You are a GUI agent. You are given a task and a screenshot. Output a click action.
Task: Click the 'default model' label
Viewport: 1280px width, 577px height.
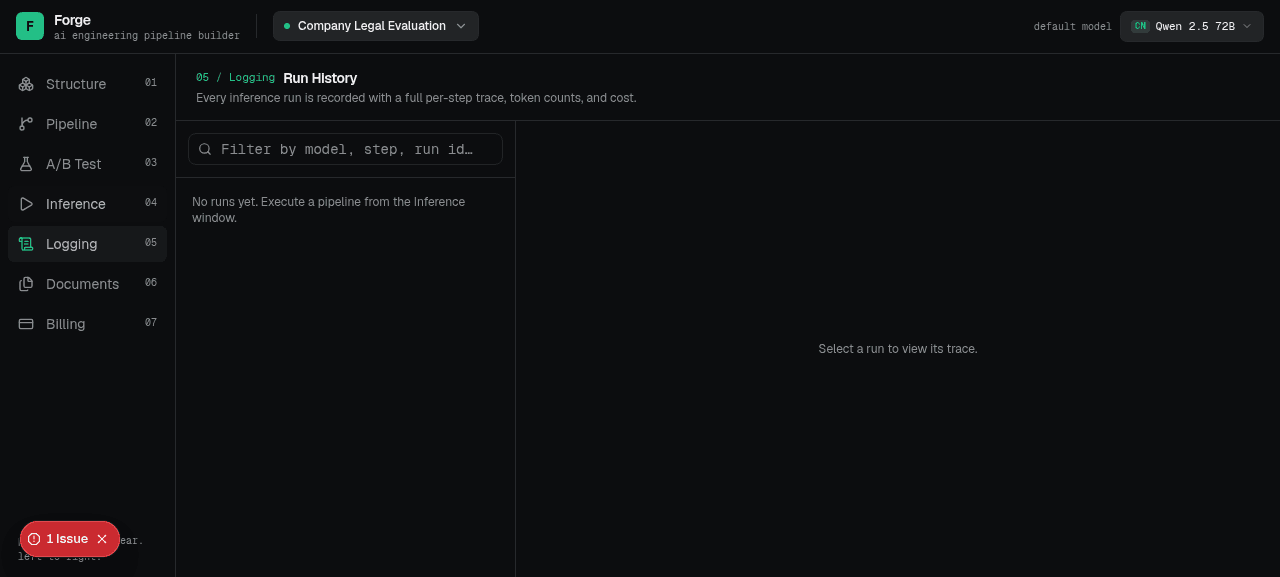(1072, 27)
